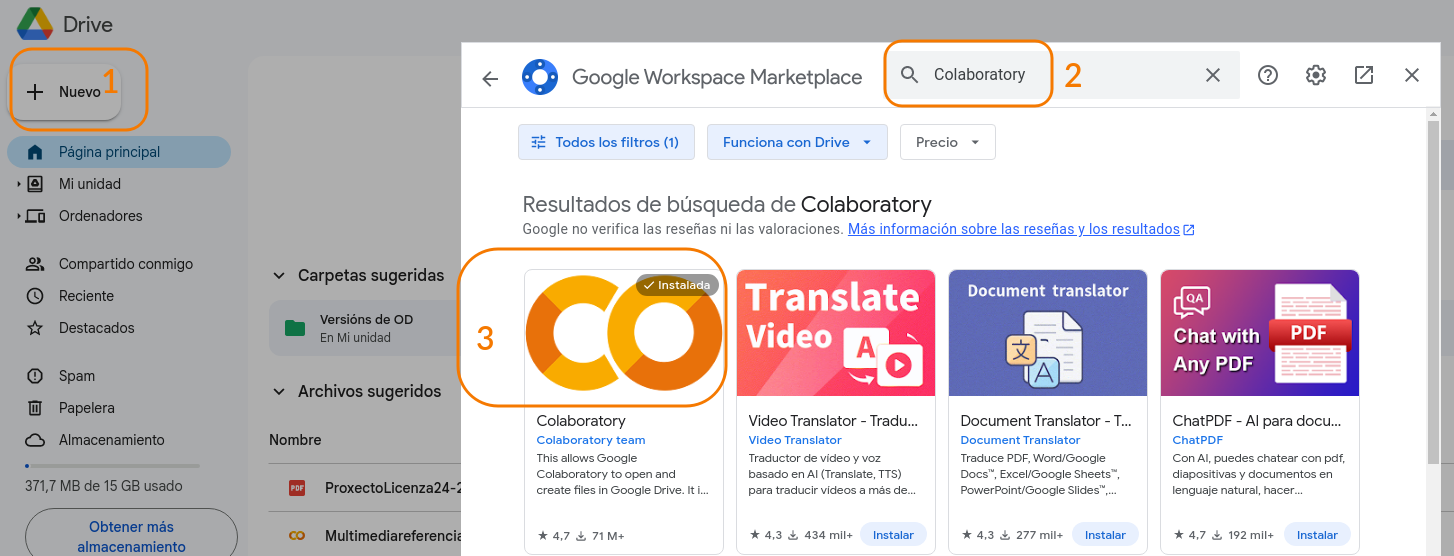Go back in Marketplace dialog

coord(490,78)
